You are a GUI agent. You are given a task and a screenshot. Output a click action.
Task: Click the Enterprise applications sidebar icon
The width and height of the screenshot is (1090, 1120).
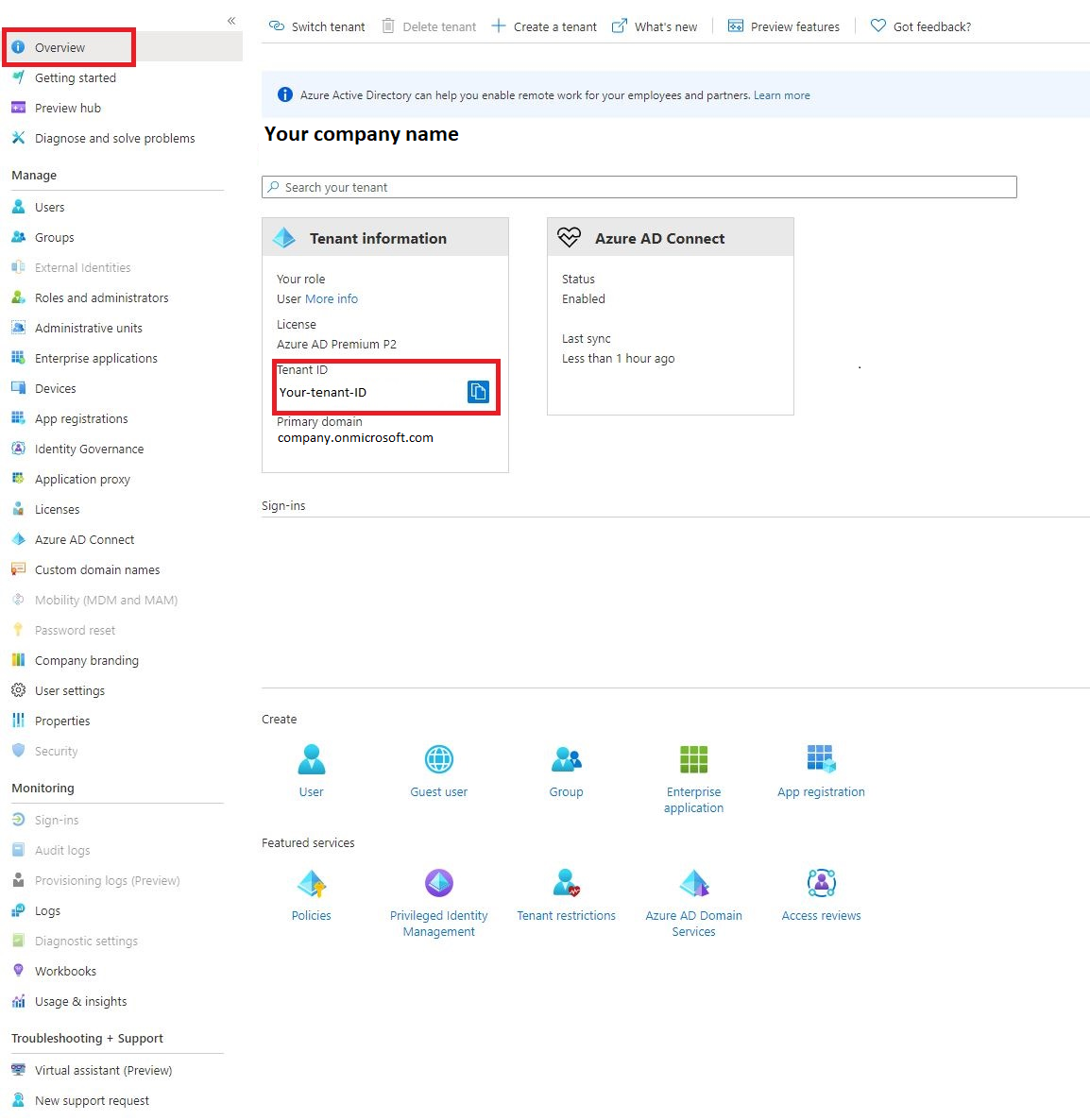coord(19,358)
